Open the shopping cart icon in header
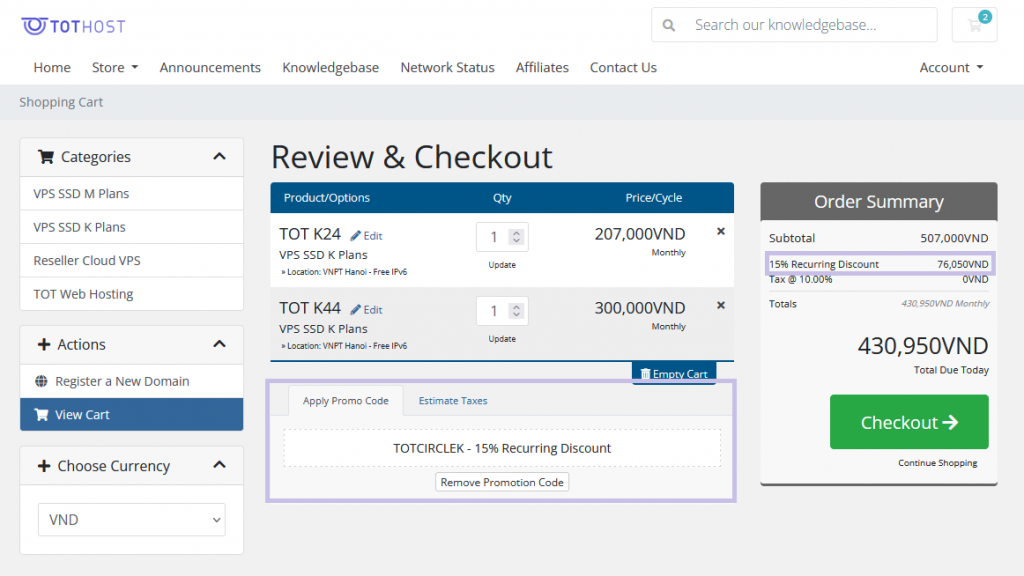The width and height of the screenshot is (1024, 576). click(974, 25)
